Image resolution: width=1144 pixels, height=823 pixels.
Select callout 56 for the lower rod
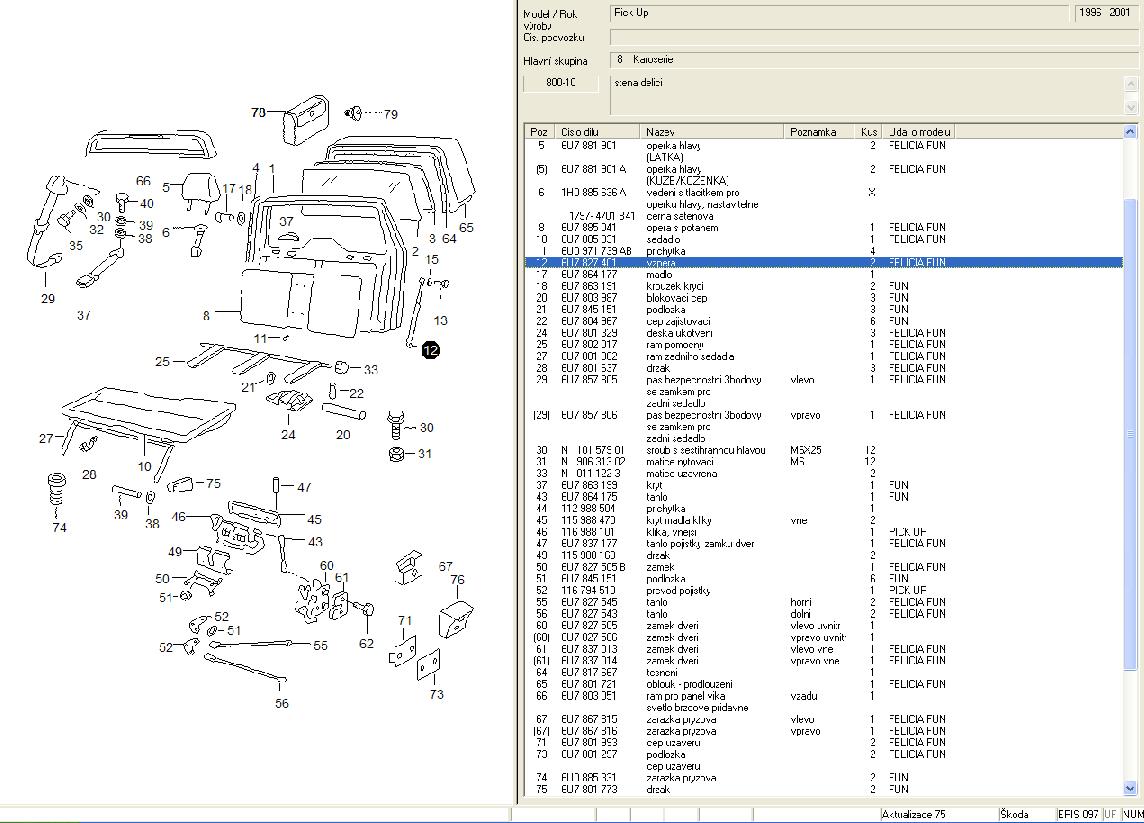pos(282,704)
